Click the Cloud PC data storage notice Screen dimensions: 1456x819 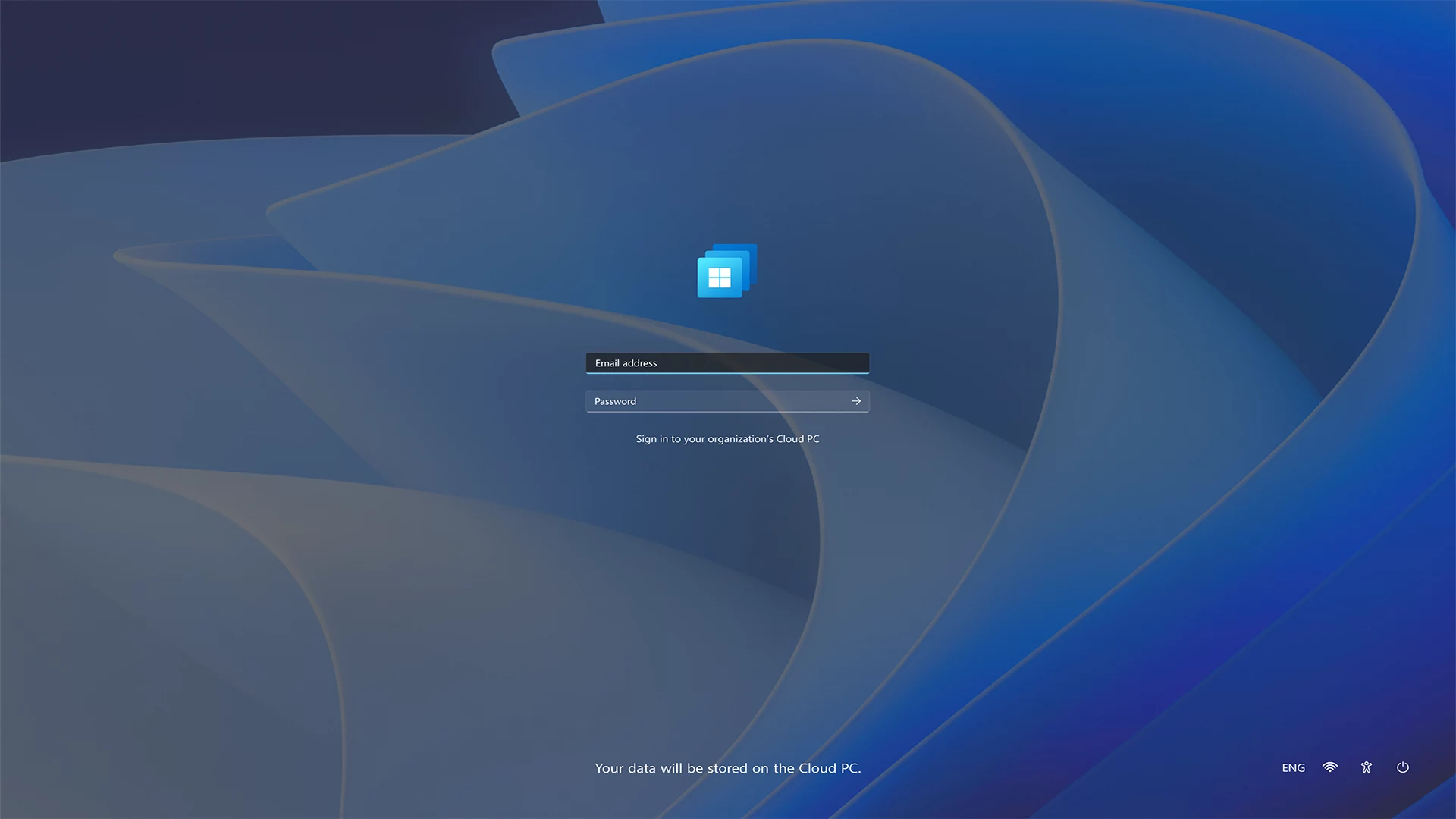tap(727, 767)
